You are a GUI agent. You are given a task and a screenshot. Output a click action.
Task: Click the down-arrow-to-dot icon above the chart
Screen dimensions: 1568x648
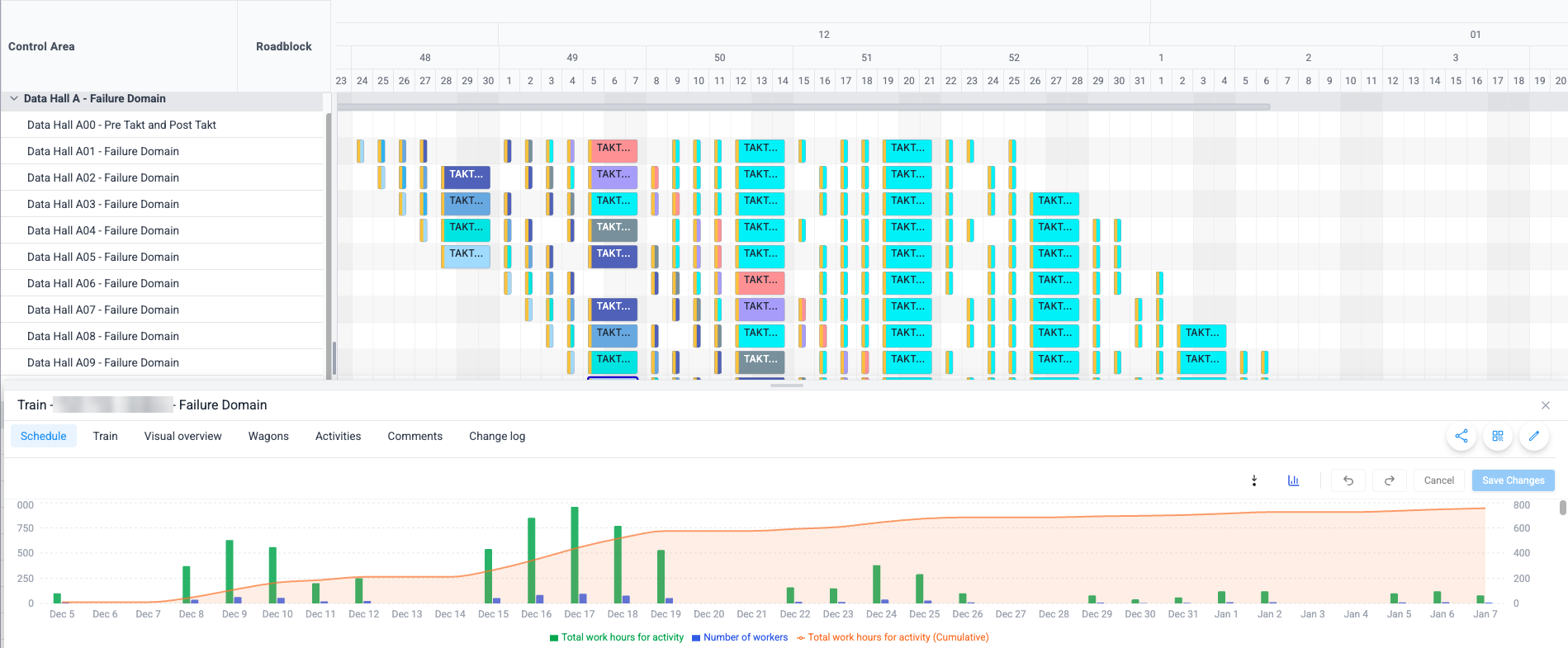[x=1254, y=480]
